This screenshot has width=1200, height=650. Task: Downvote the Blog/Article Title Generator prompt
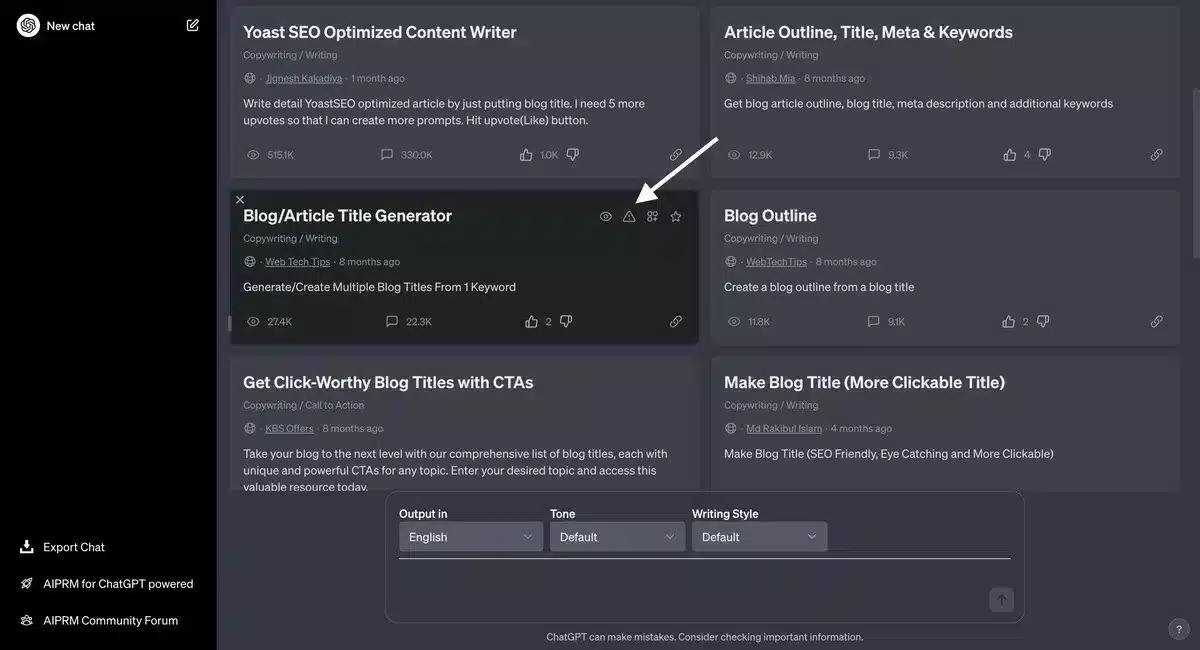pos(566,322)
